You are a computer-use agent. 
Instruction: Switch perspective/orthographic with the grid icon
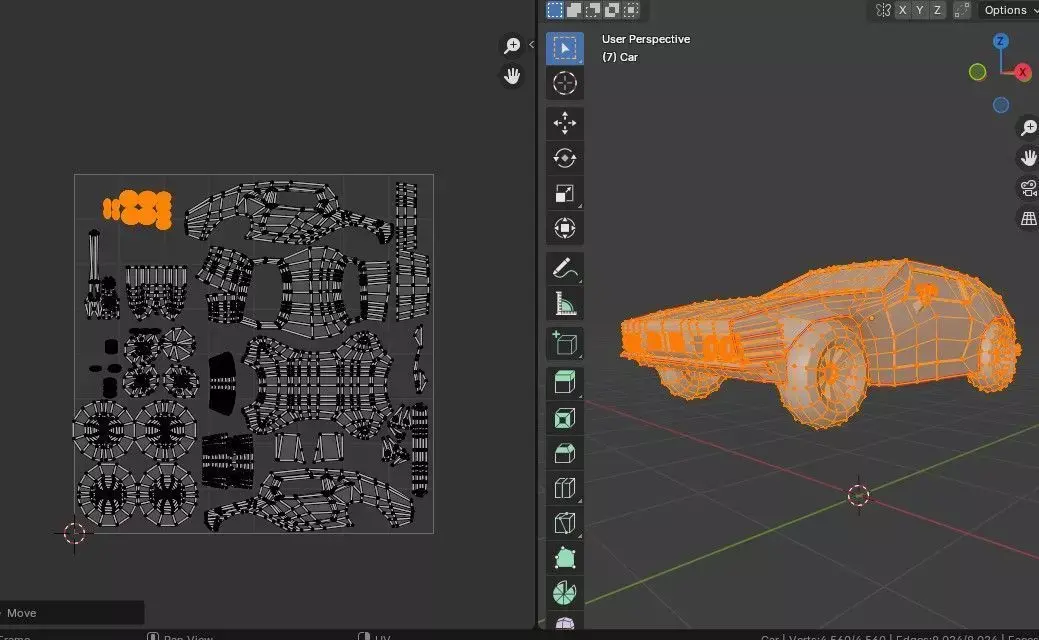[x=1028, y=219]
